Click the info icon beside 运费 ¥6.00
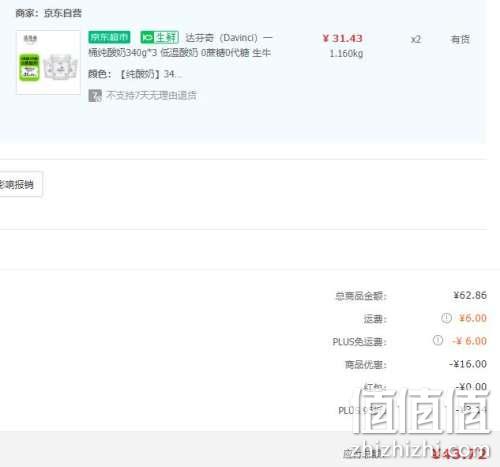 (446, 318)
